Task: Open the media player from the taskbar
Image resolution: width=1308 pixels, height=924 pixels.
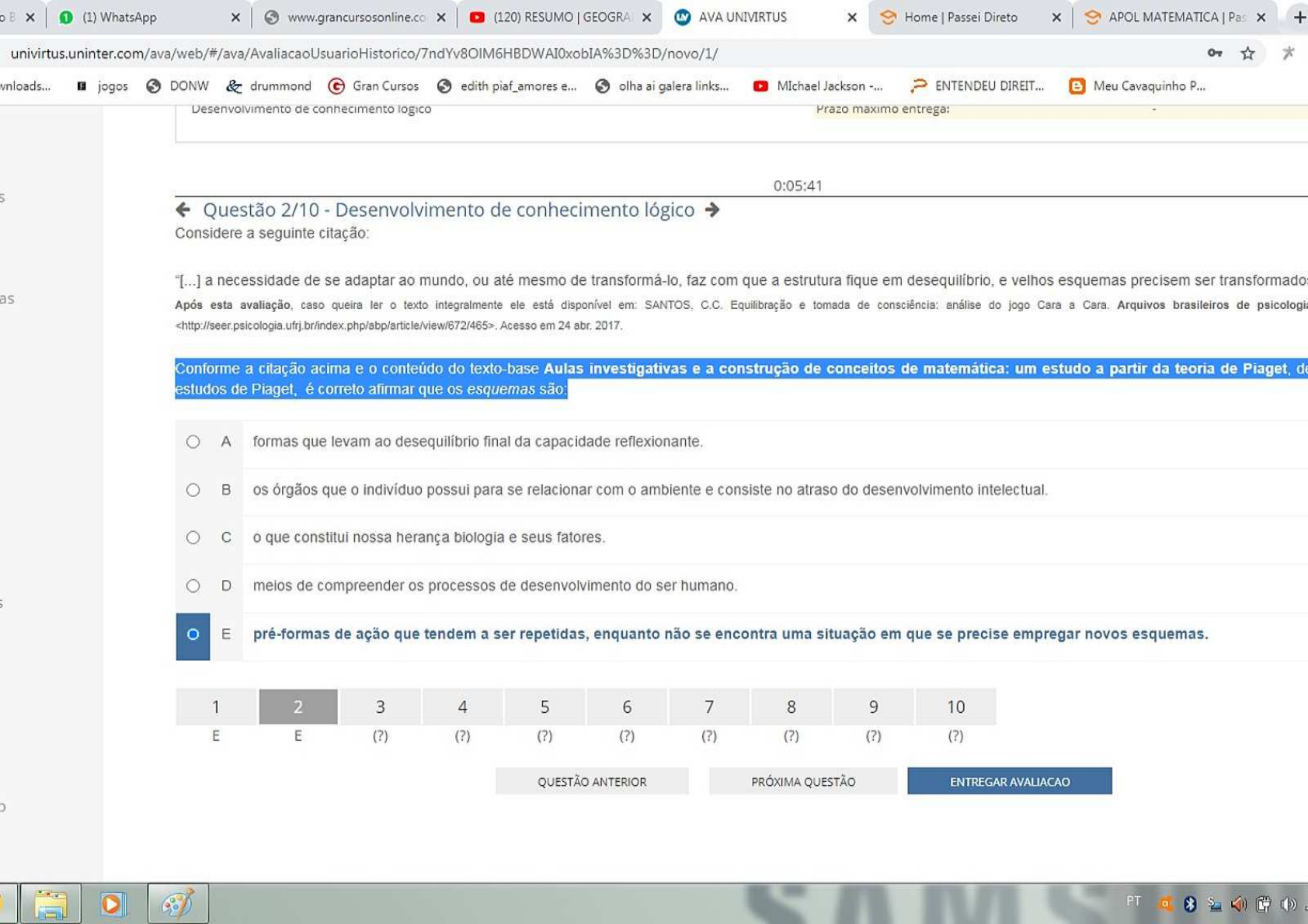Action: pyautogui.click(x=113, y=904)
